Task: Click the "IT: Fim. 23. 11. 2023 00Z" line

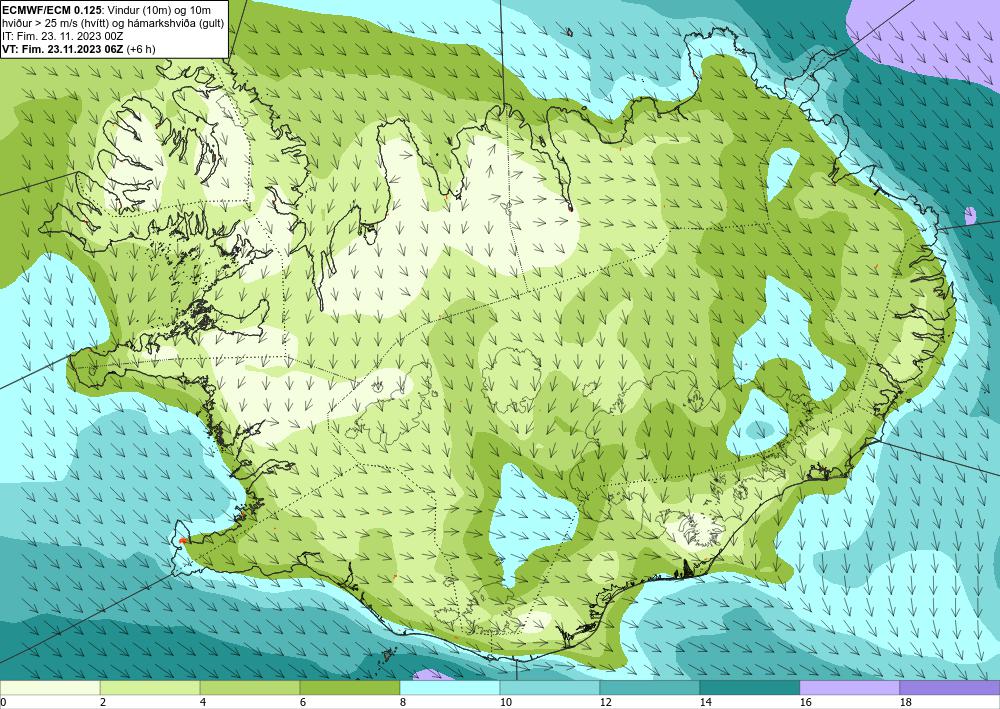Action: pyautogui.click(x=63, y=36)
